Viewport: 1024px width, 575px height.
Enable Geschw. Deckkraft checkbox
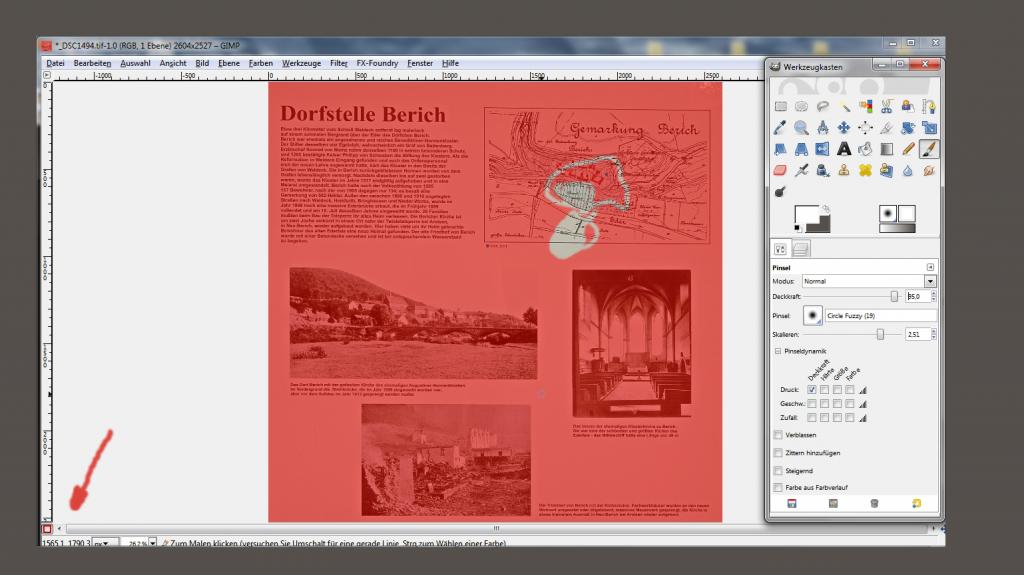point(812,404)
